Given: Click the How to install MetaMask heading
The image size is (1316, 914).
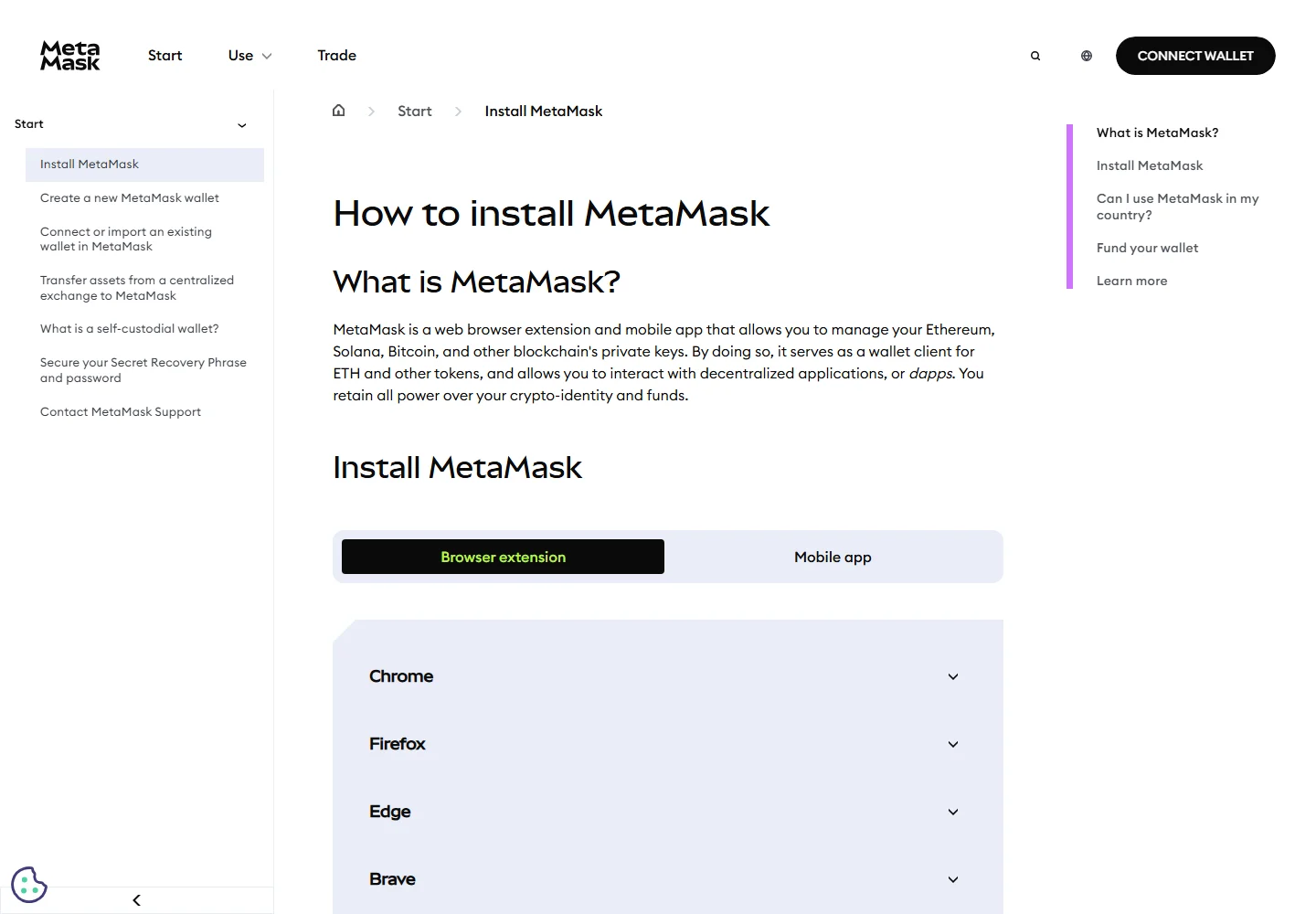Looking at the screenshot, I should [x=551, y=213].
